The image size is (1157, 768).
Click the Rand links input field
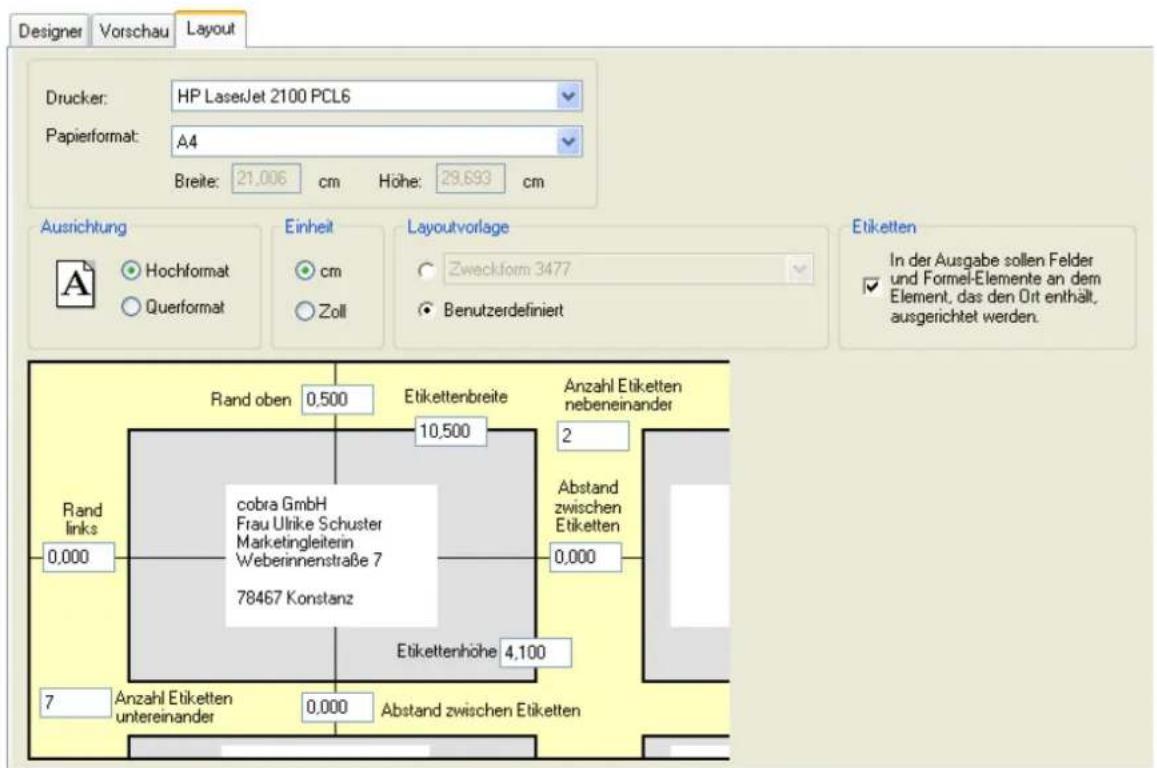click(x=79, y=557)
